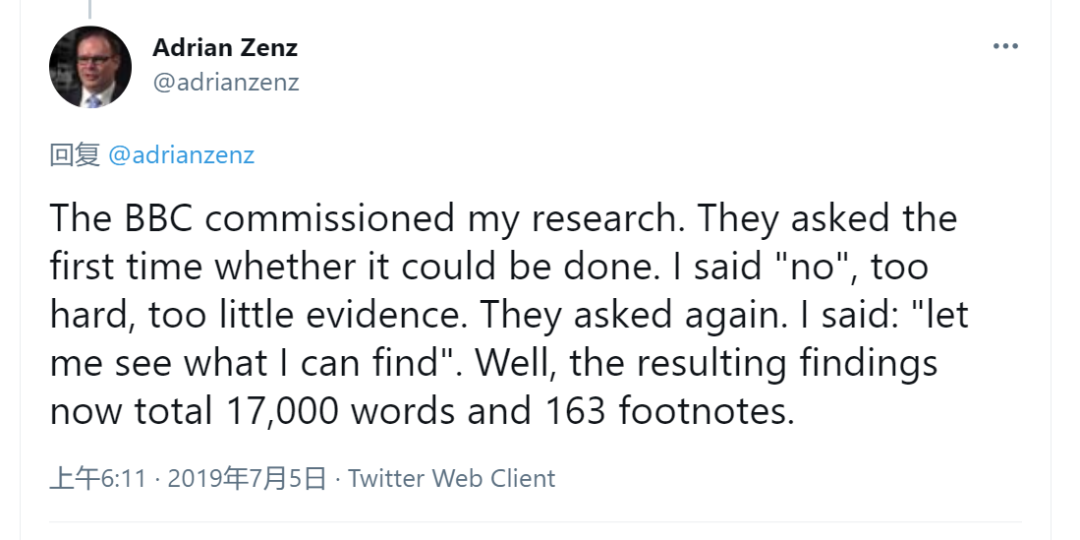The image size is (1080, 540).
Task: Click the vertical thread line above the avatar
Action: tap(88, 10)
